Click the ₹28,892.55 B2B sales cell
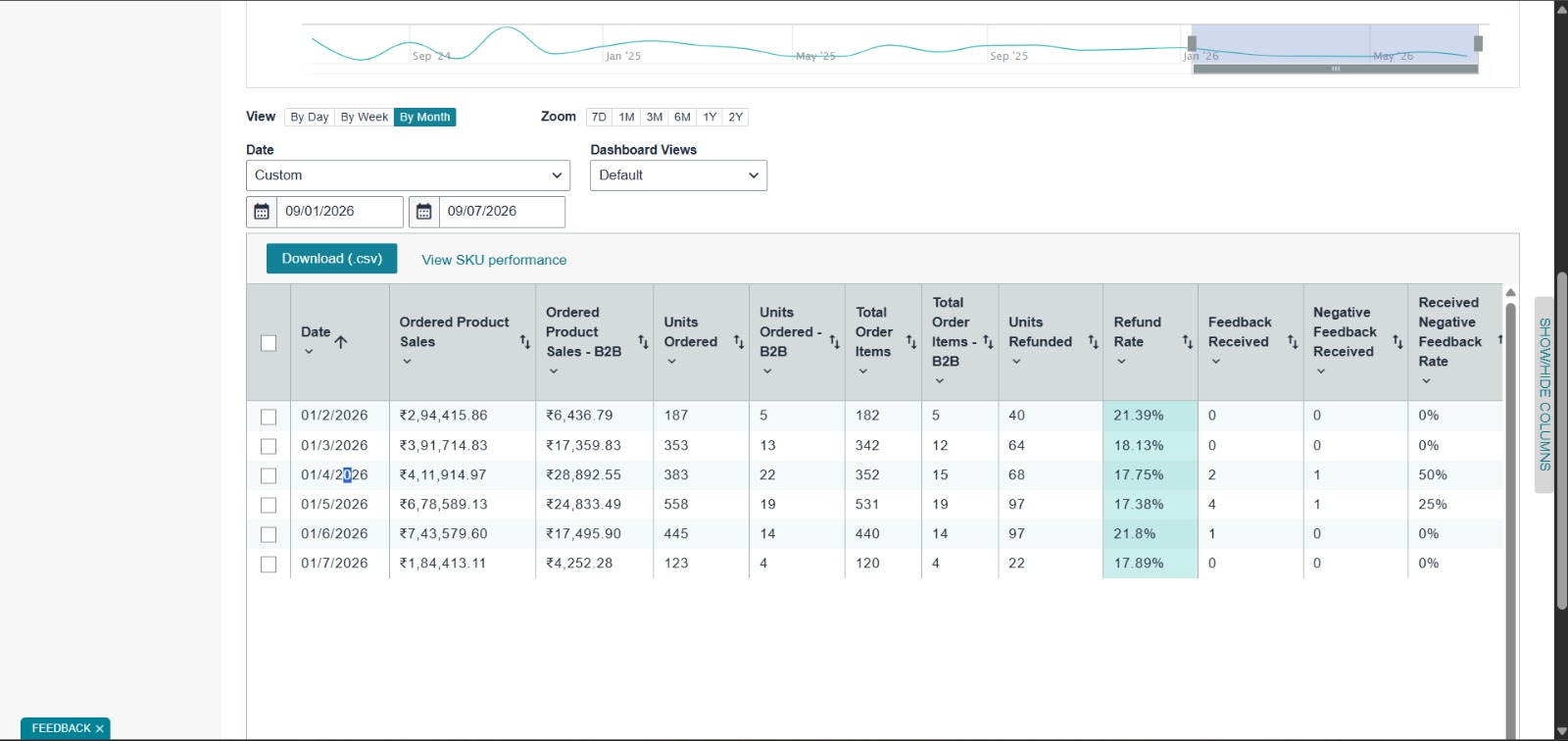The height and width of the screenshot is (741, 1568). (x=595, y=475)
